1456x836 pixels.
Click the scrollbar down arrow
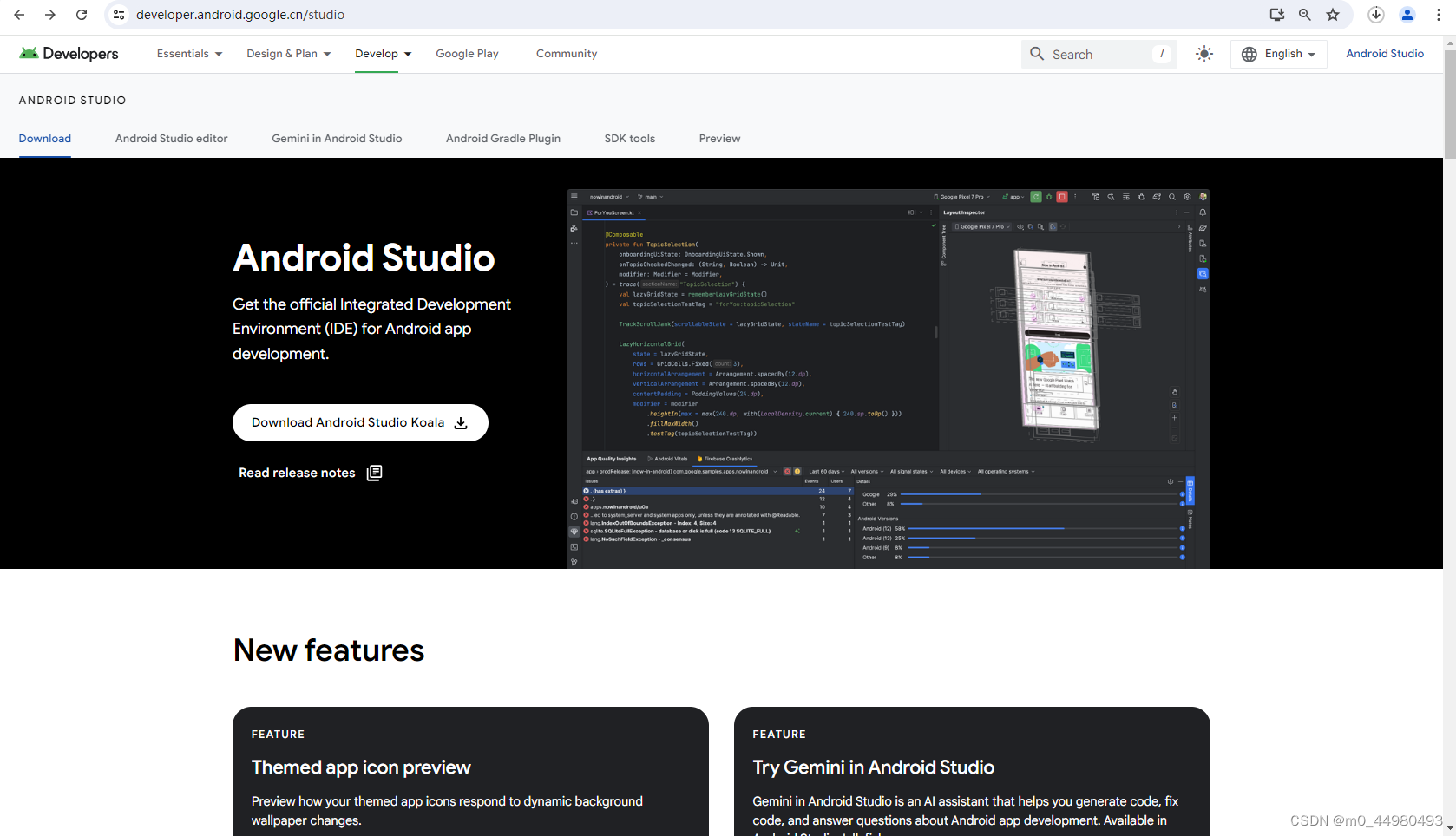1449,829
